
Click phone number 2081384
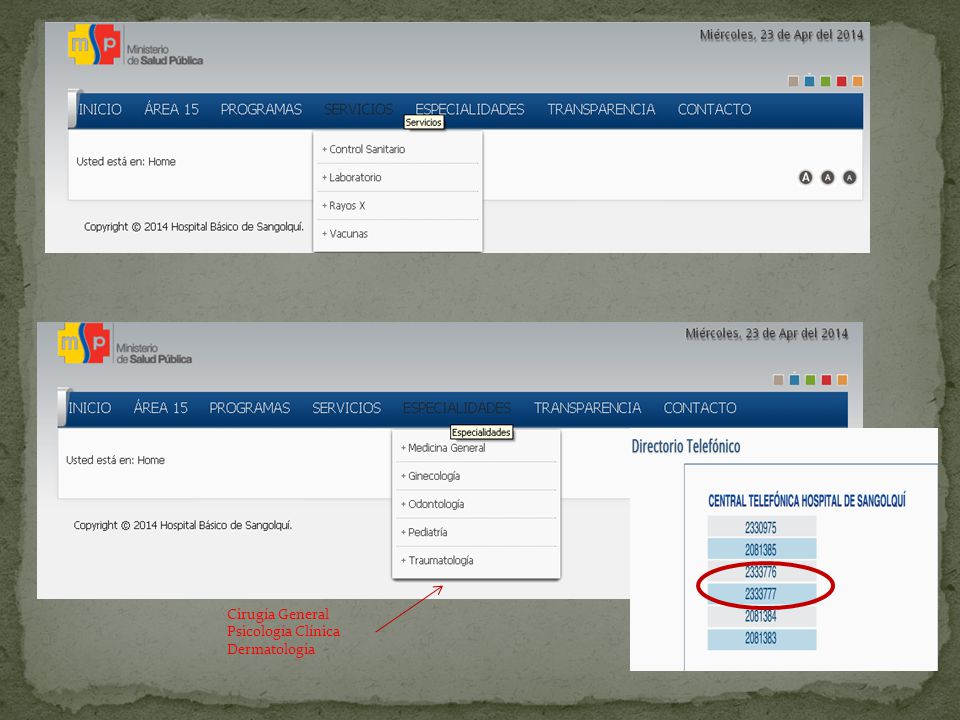point(762,617)
